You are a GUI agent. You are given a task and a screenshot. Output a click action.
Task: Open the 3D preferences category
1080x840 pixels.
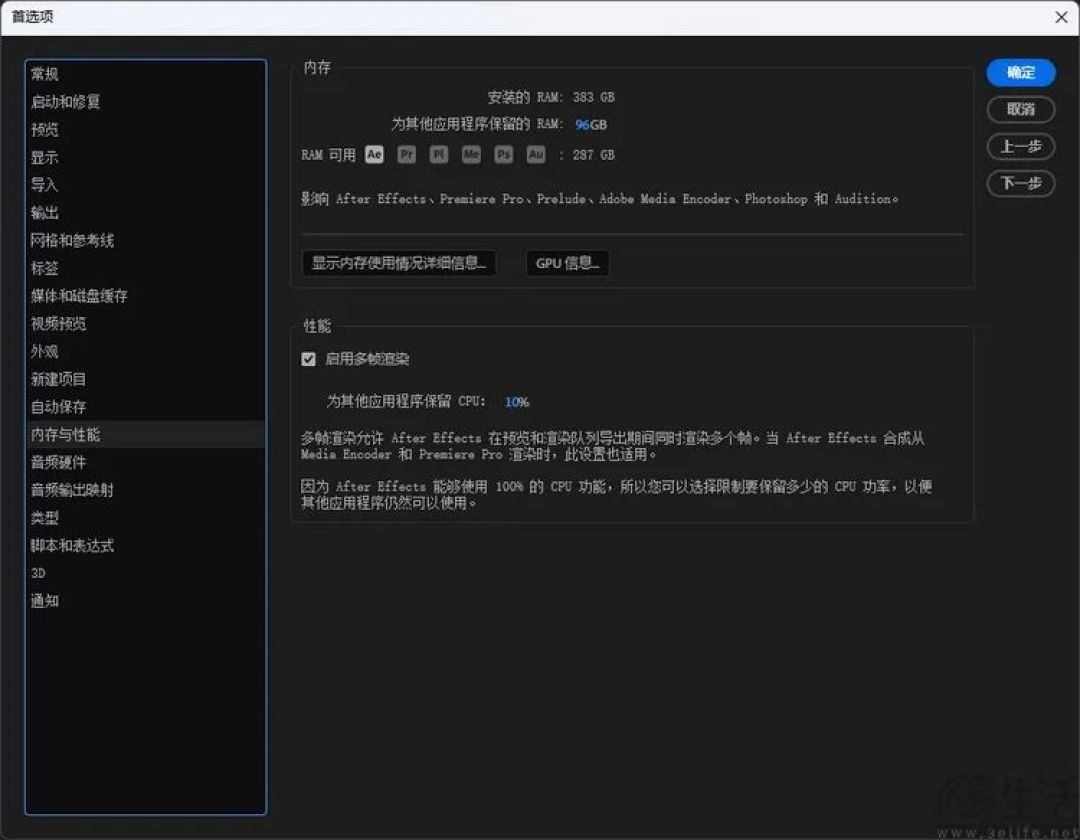[145, 573]
